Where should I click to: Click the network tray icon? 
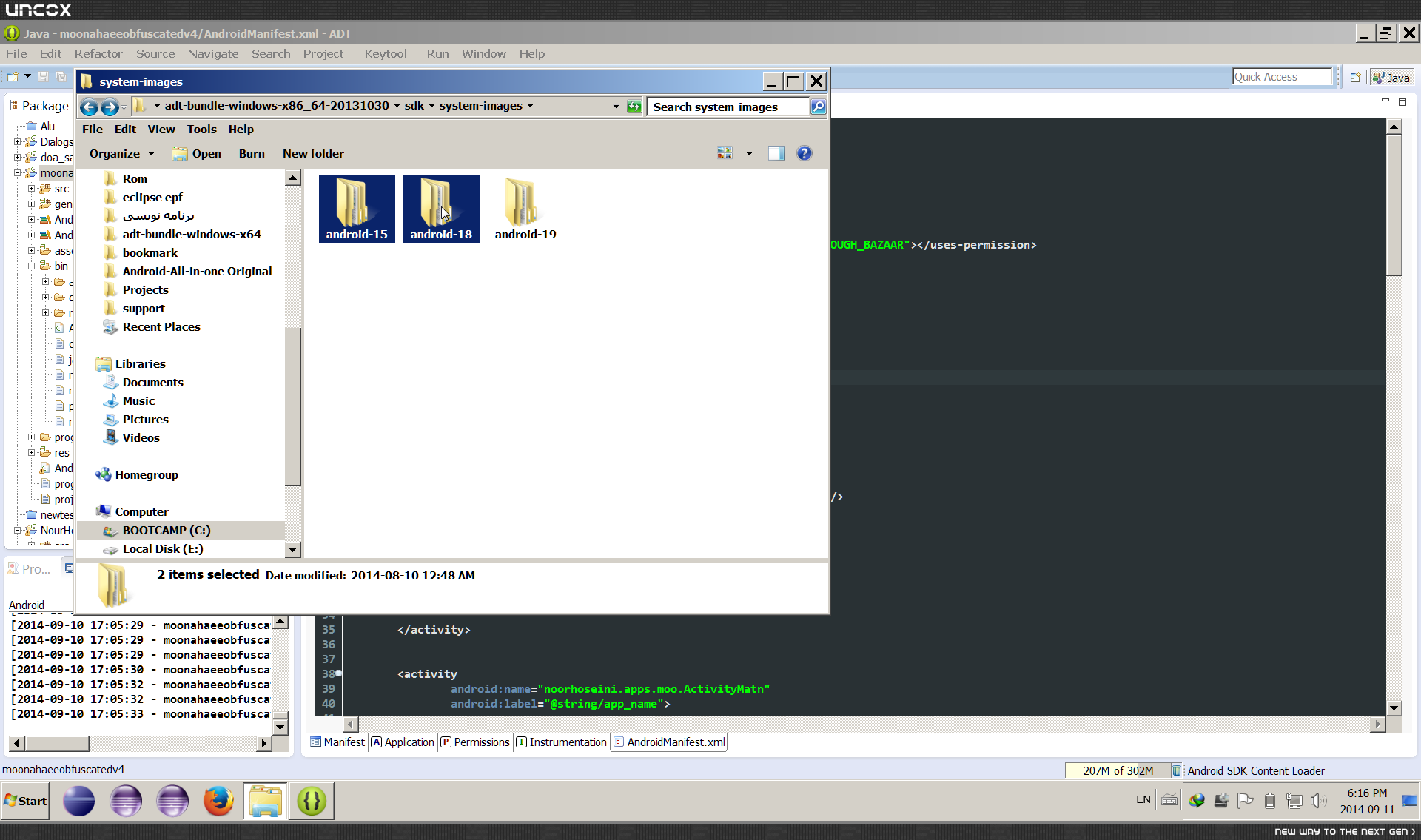(x=1294, y=800)
